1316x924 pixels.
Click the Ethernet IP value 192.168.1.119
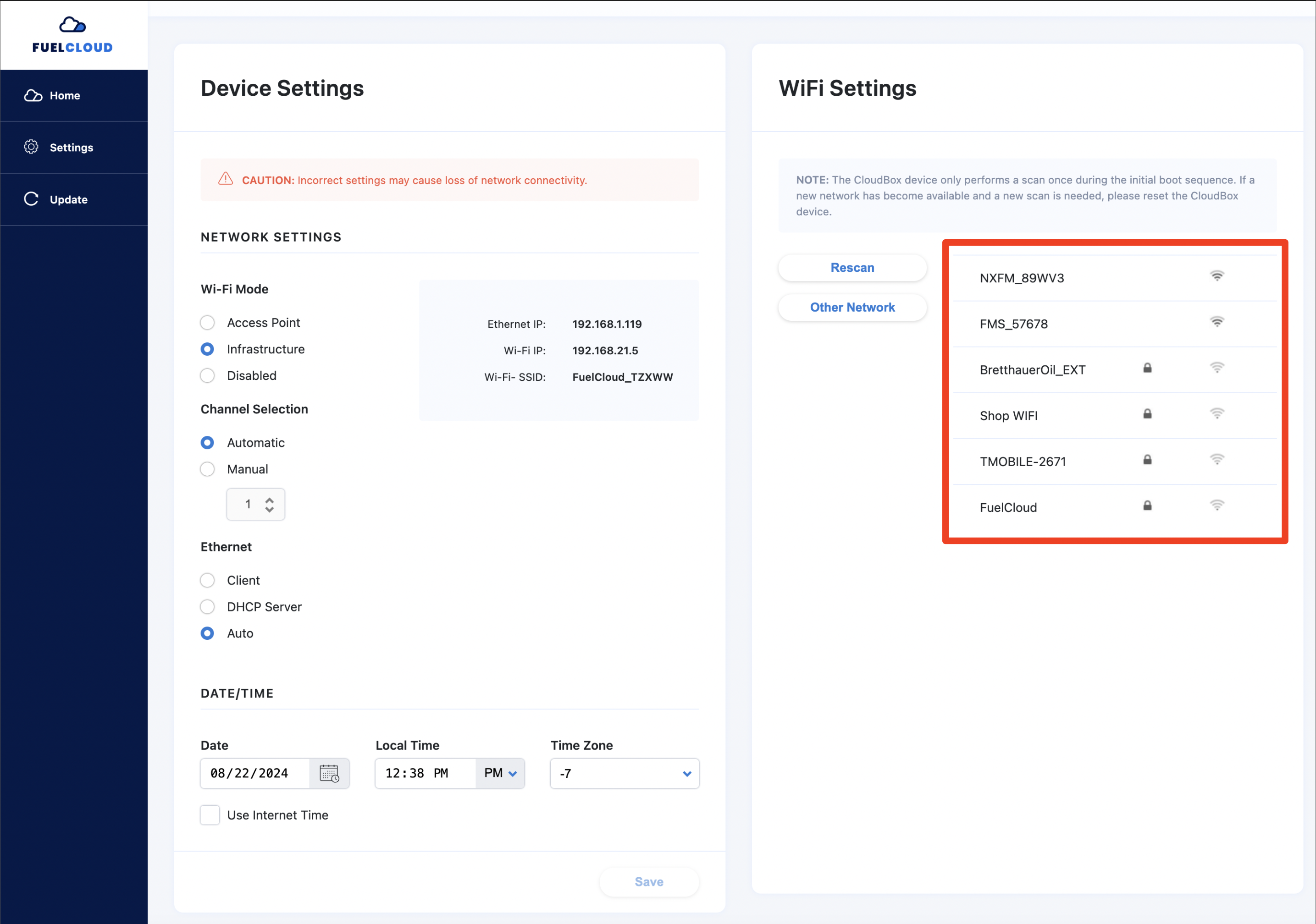(607, 324)
